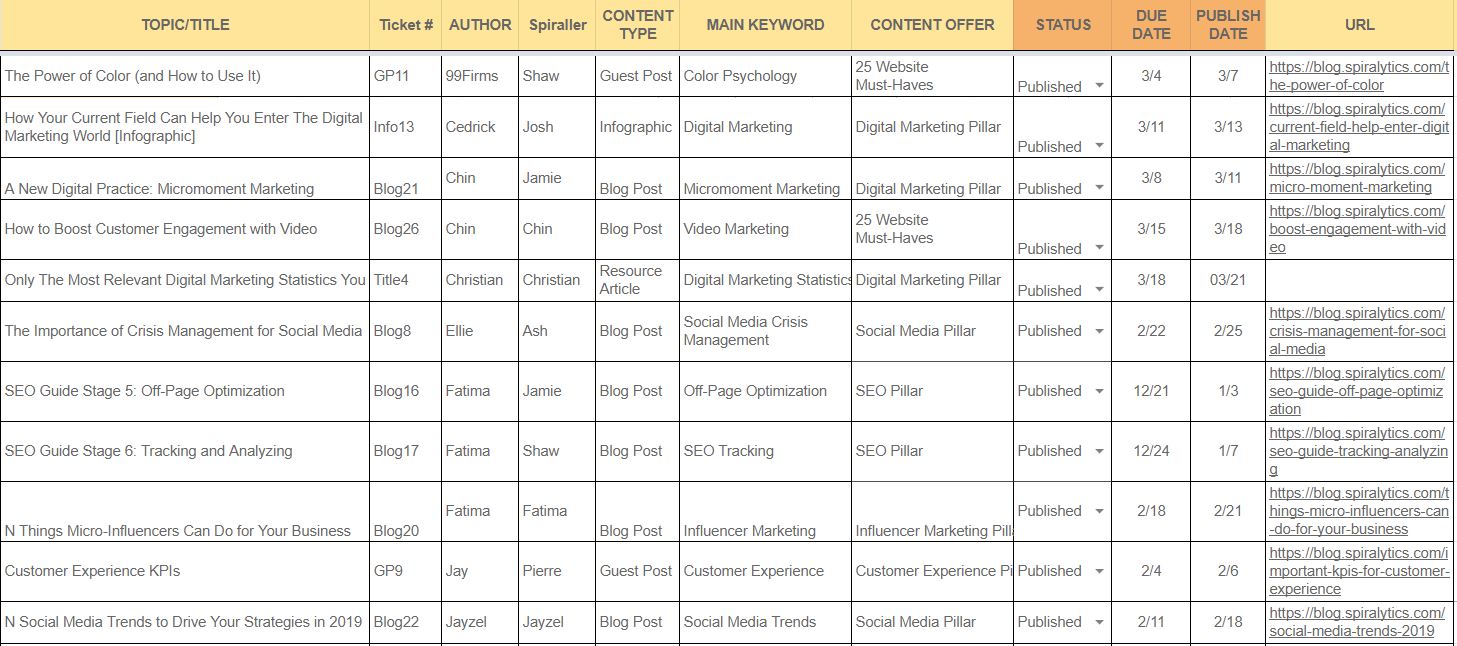Expand Status dropdown for Infographic row
1457x646 pixels.
point(1099,146)
